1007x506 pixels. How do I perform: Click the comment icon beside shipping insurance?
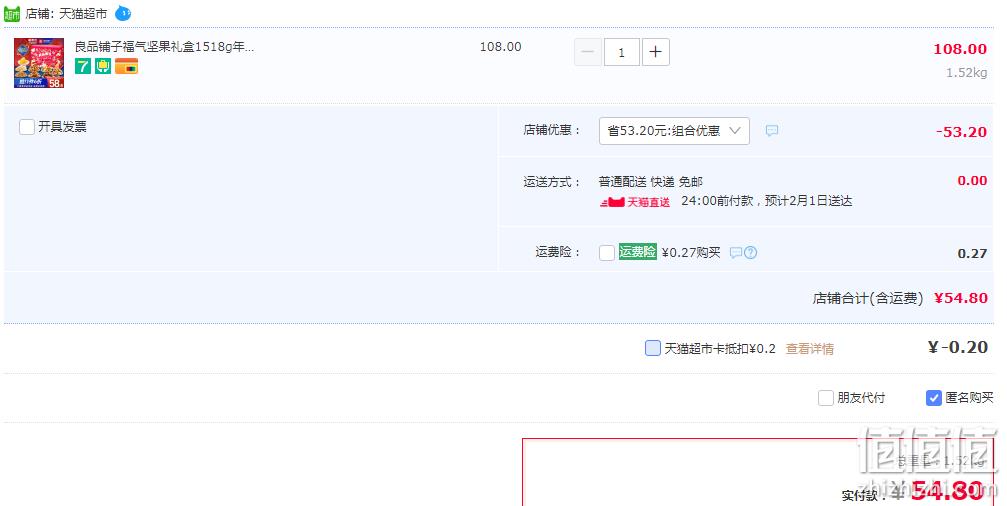click(x=736, y=253)
